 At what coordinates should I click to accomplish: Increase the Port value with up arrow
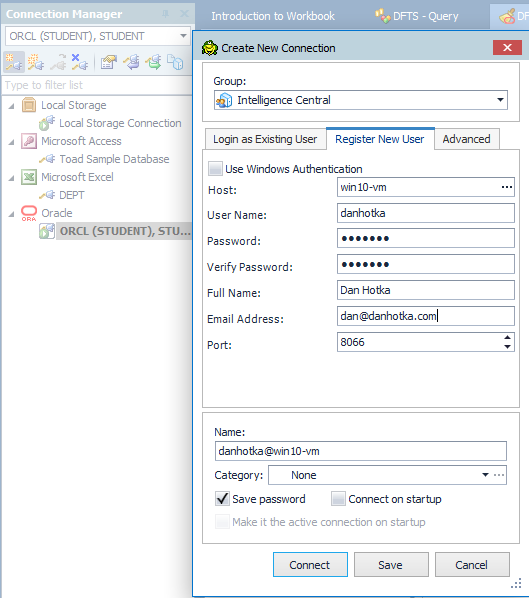tap(507, 338)
